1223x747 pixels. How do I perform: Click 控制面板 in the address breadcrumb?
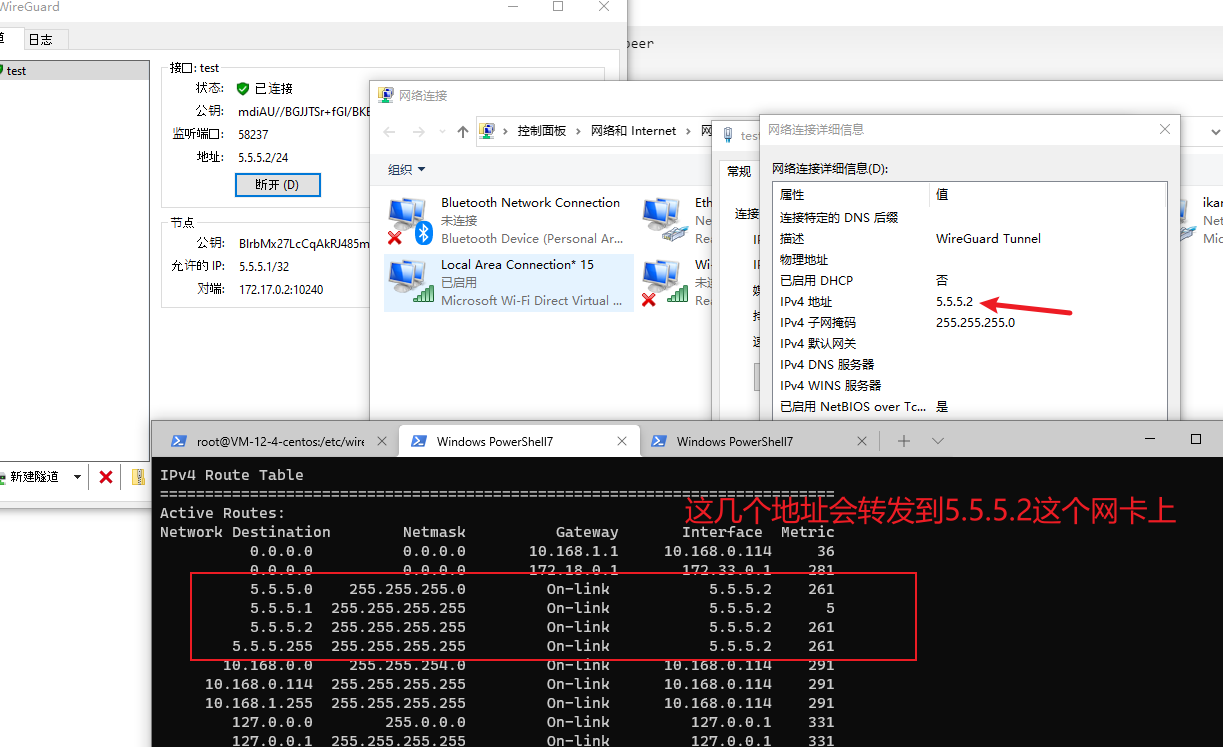click(x=541, y=131)
